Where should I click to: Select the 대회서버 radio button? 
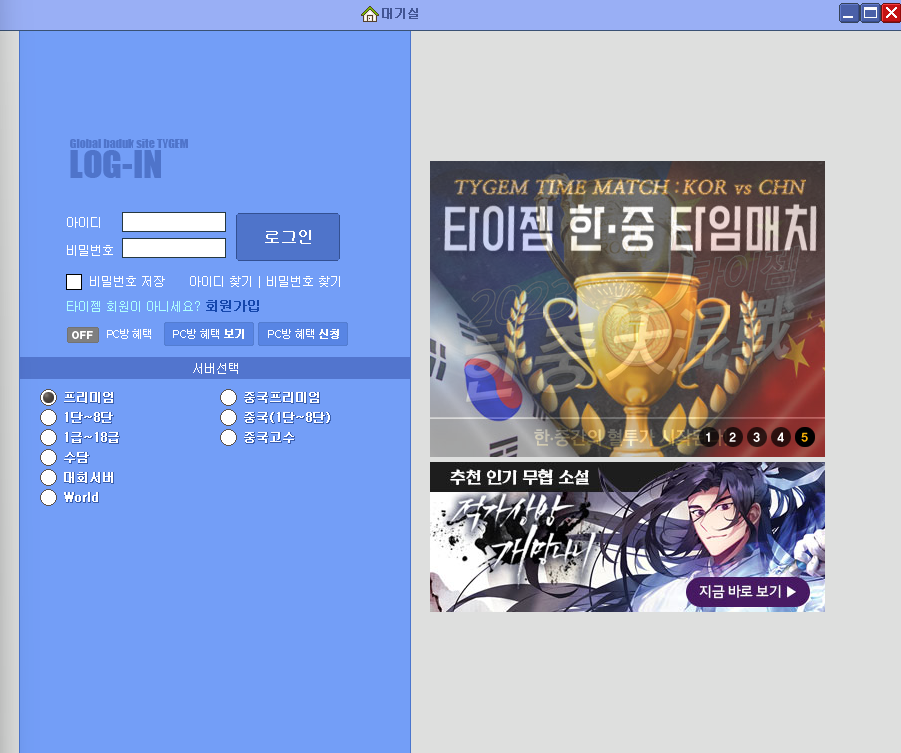[48, 478]
